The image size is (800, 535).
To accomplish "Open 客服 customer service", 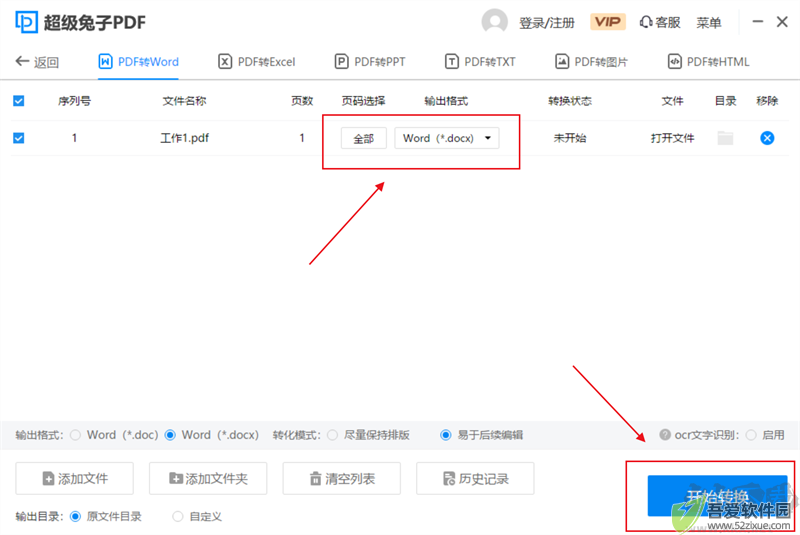I will coord(660,22).
